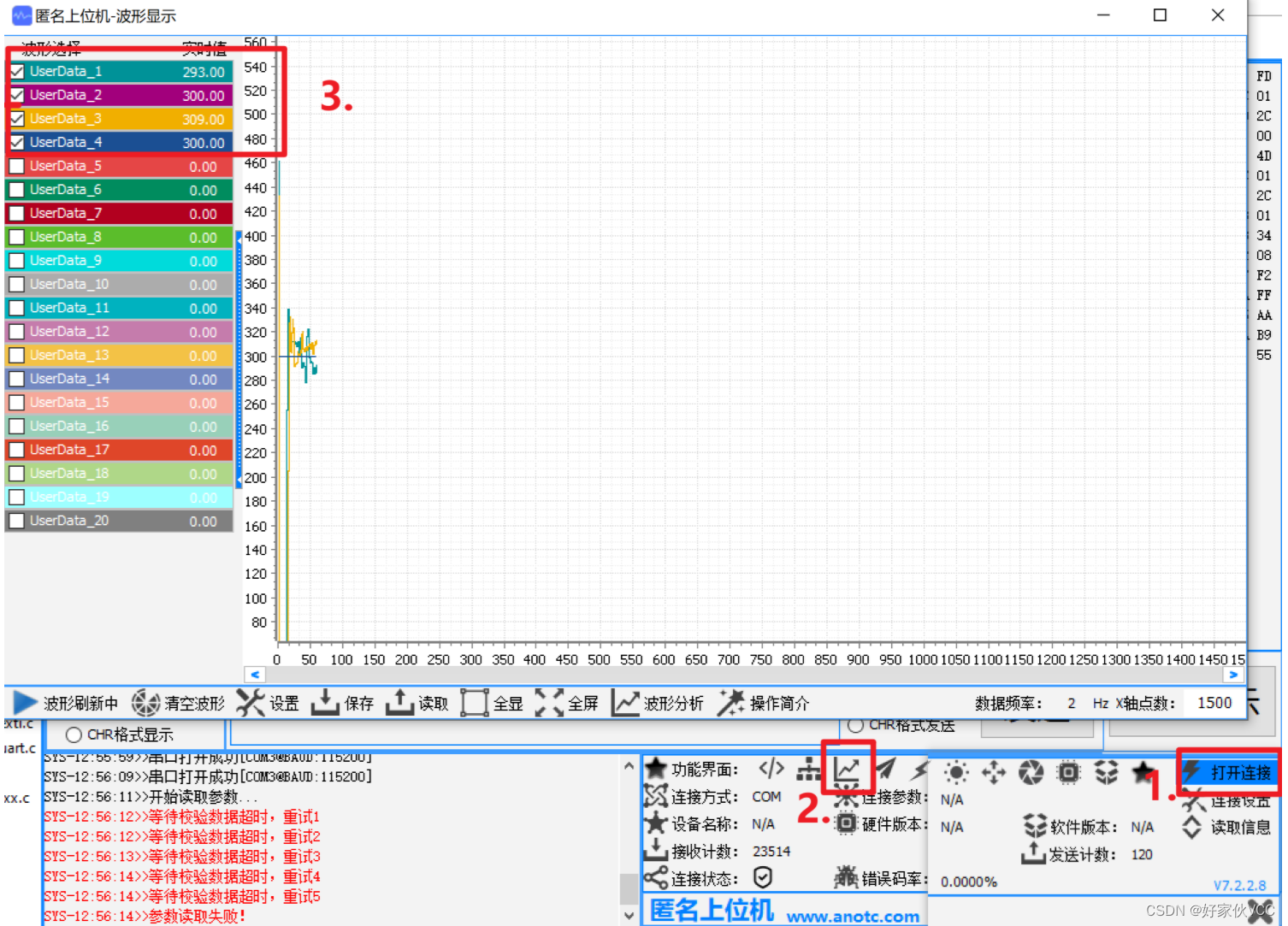This screenshot has width=1288, height=926.
Task: Select the blue UserData_14 color bar
Action: point(120,379)
